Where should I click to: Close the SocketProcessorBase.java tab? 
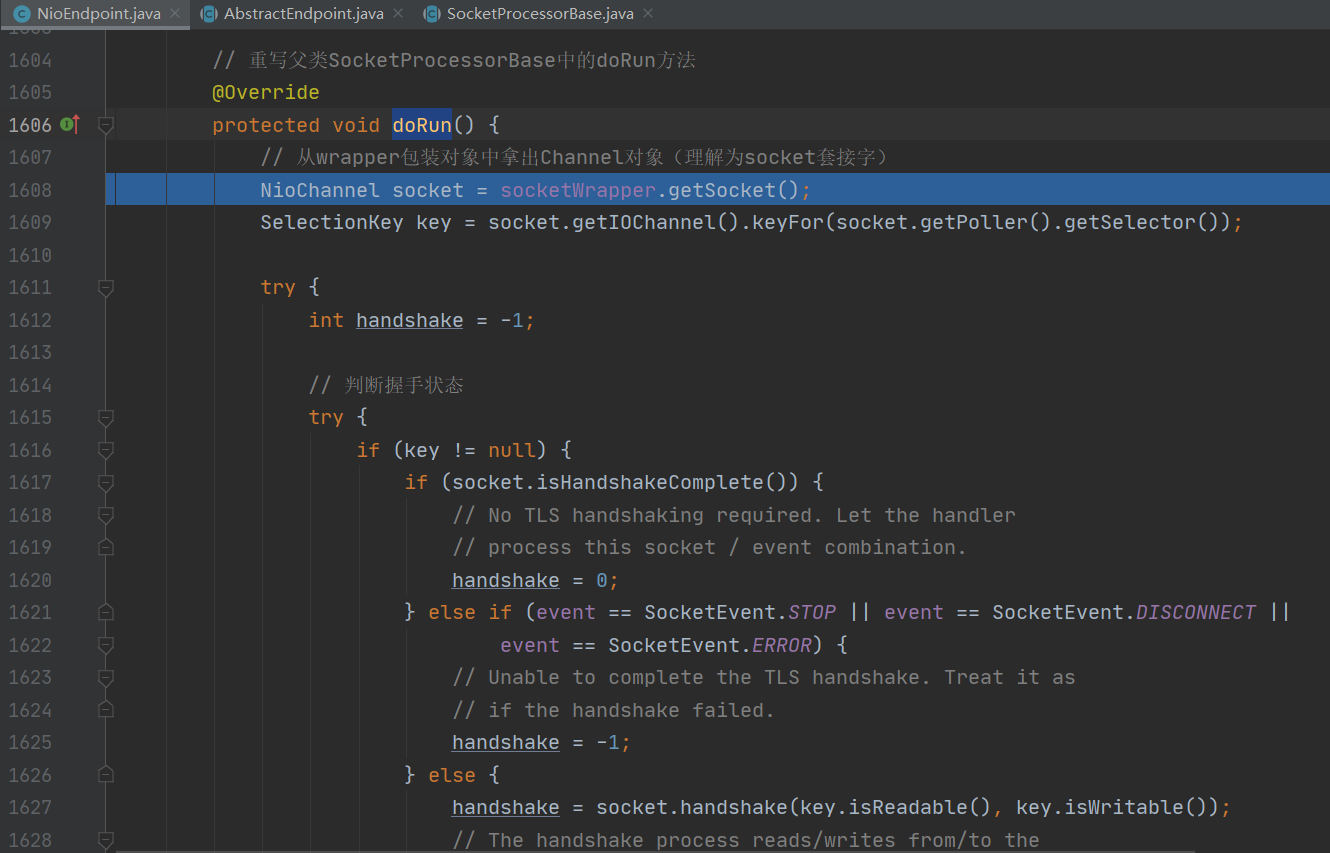(x=647, y=14)
